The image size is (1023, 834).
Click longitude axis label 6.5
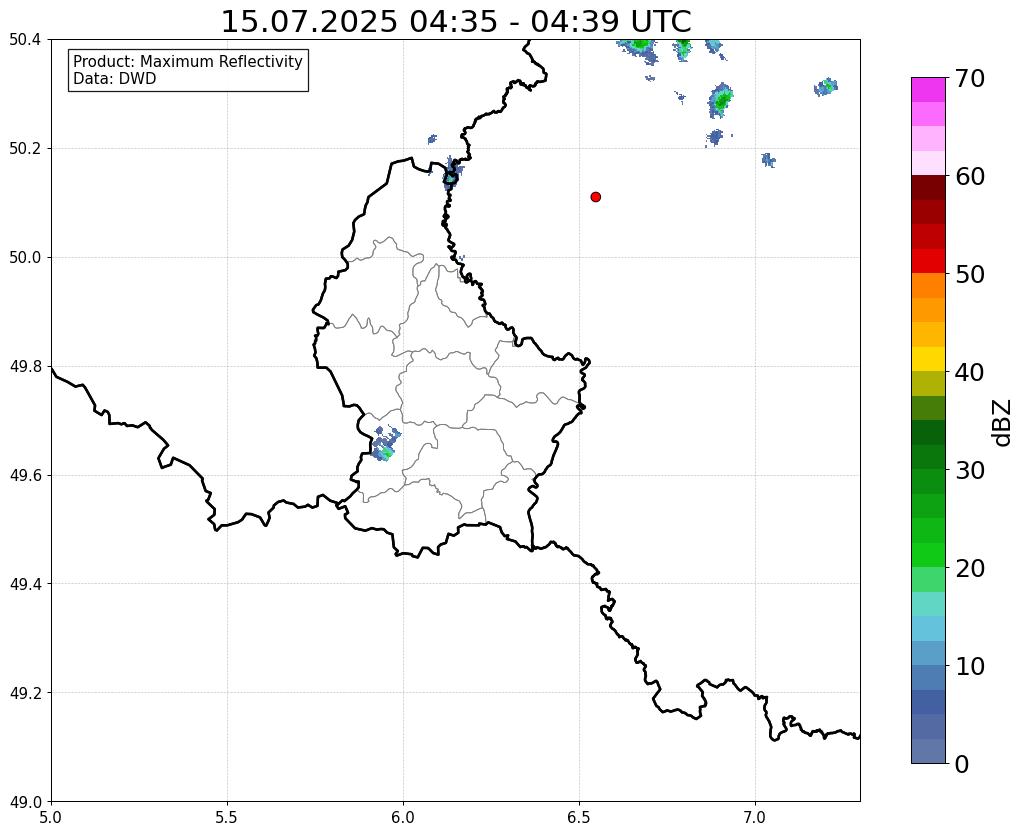point(579,818)
